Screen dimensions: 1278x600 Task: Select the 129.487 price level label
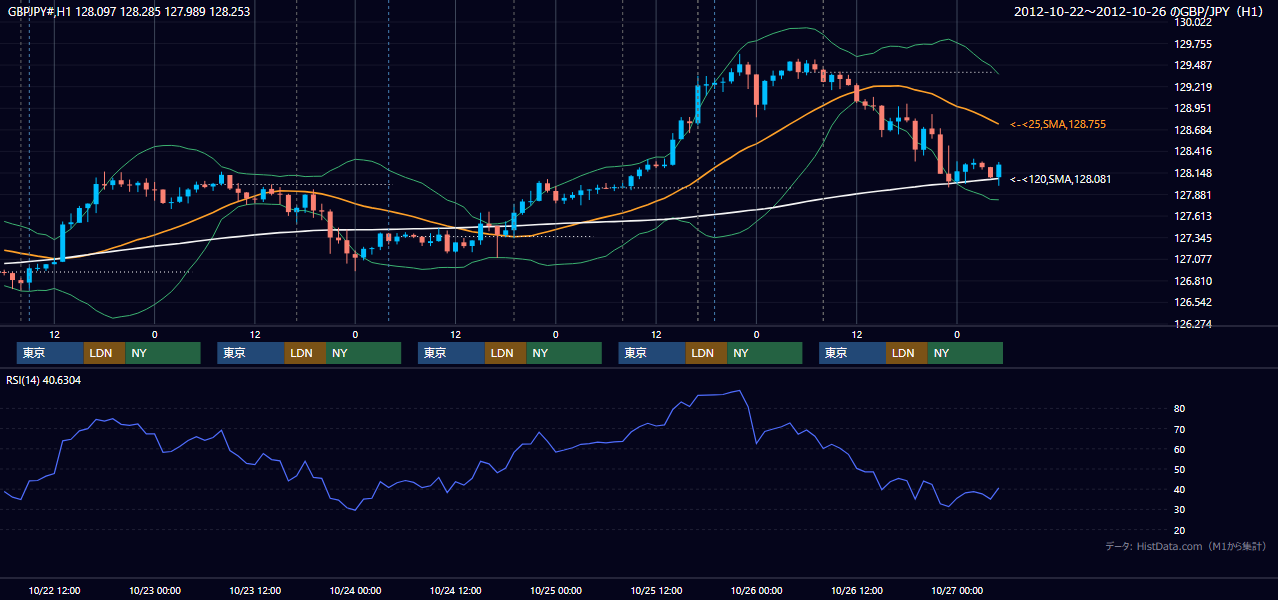(1194, 65)
